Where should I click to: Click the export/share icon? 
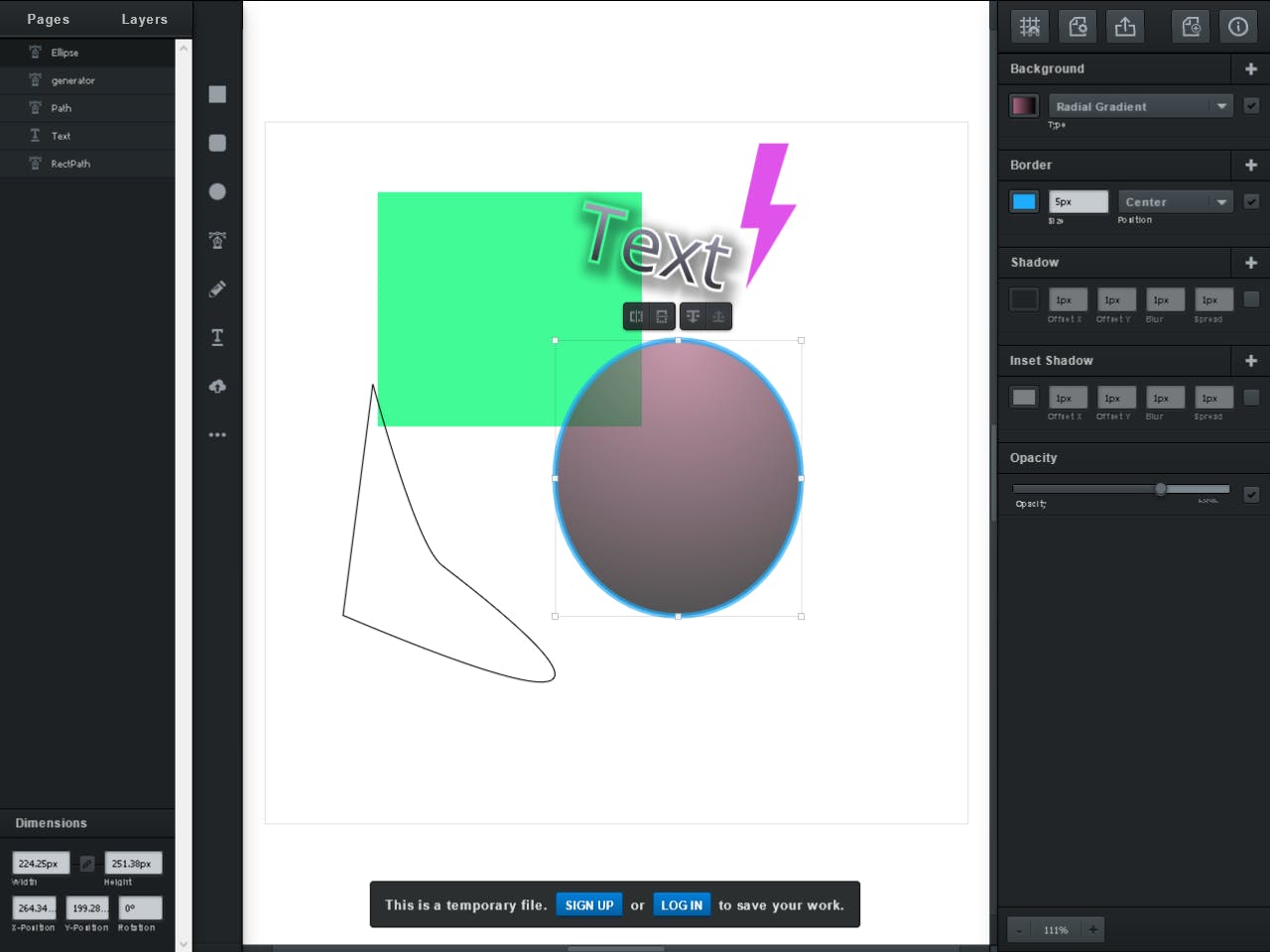point(1125,26)
